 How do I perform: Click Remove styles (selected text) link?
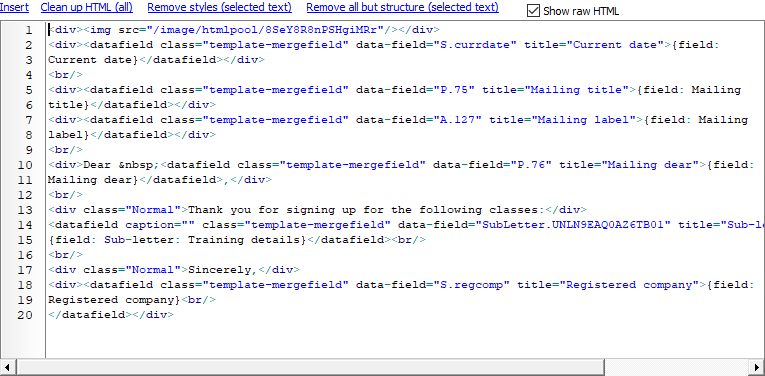click(220, 7)
